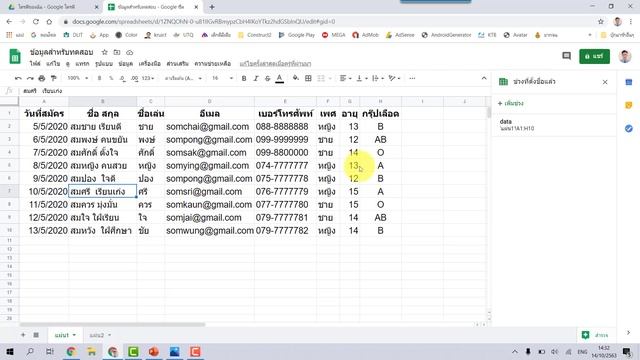Screen dimensions: 640x360
Task: Open the 123 number format dropdown
Action: click(148, 78)
